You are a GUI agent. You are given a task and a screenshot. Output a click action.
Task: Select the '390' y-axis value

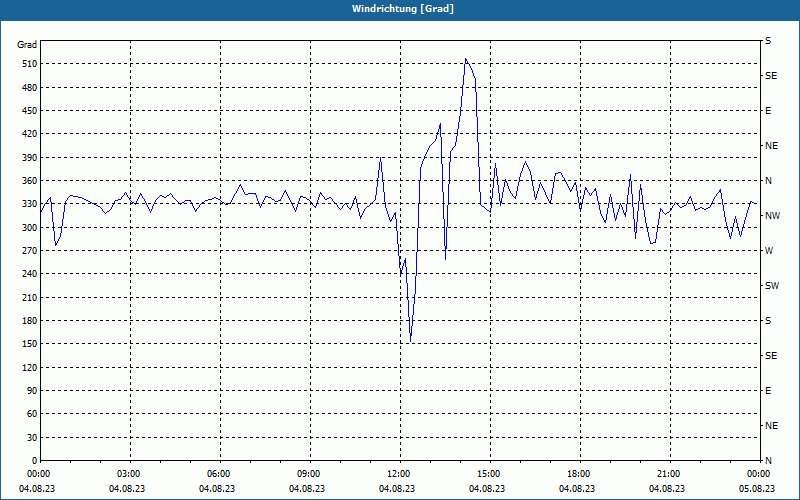[30, 157]
